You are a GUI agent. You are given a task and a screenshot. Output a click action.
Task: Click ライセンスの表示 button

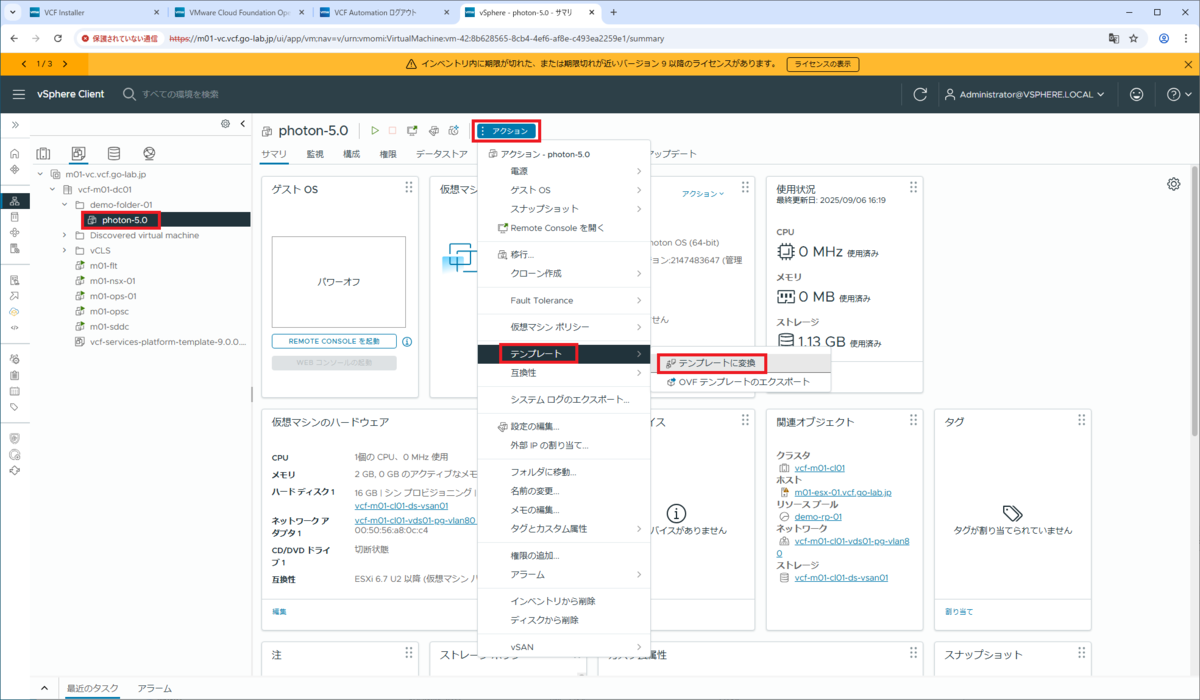click(x=823, y=64)
